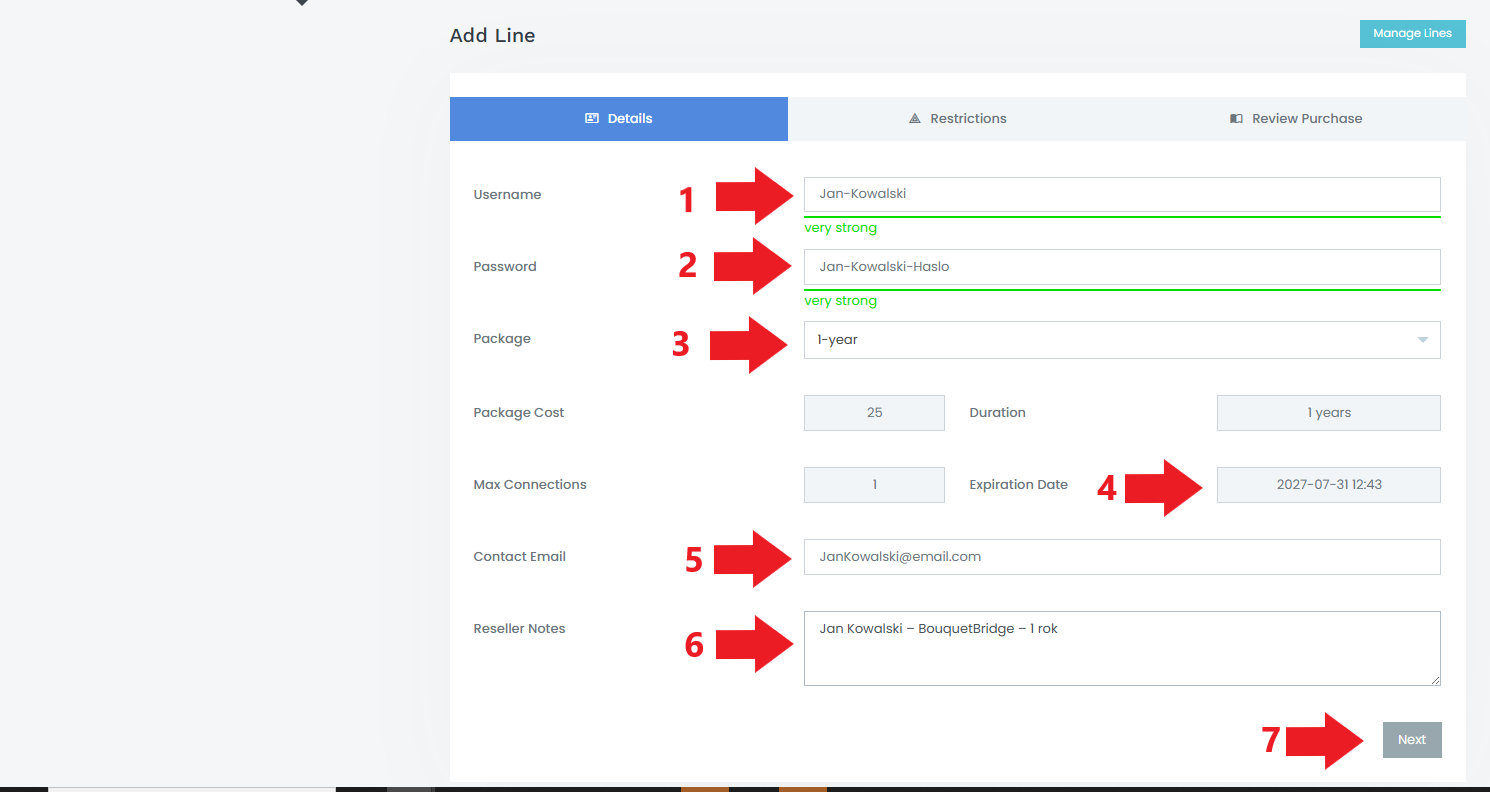Click the Max Connections field

coord(874,484)
